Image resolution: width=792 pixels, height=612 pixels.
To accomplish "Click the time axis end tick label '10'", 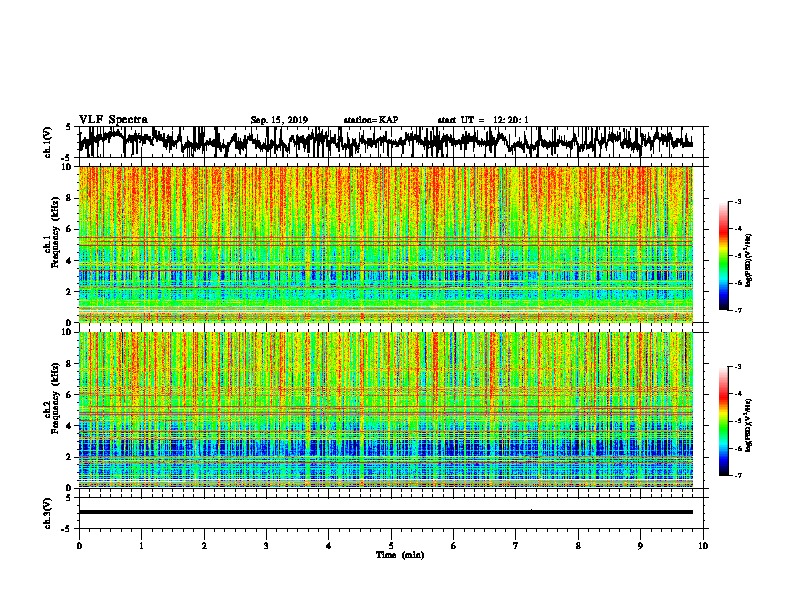I will point(703,546).
